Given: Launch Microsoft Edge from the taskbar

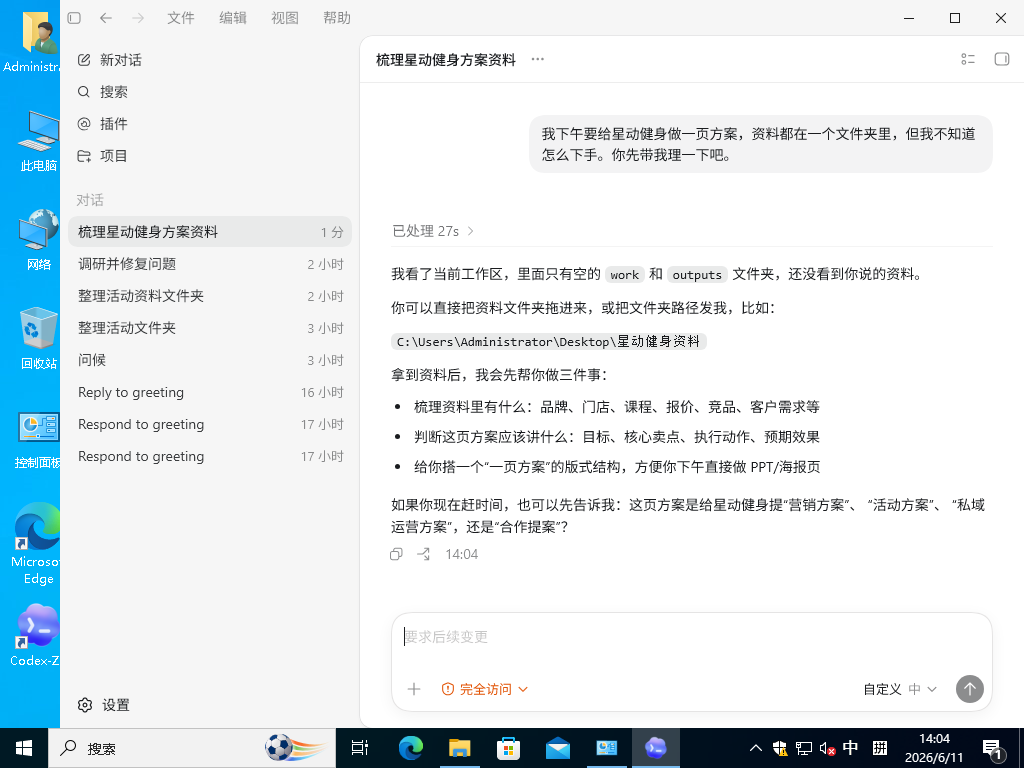Looking at the screenshot, I should click(x=411, y=748).
